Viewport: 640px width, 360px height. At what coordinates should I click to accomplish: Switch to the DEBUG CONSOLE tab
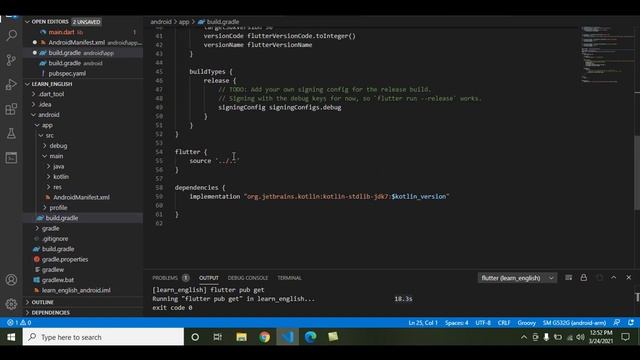tap(248, 278)
